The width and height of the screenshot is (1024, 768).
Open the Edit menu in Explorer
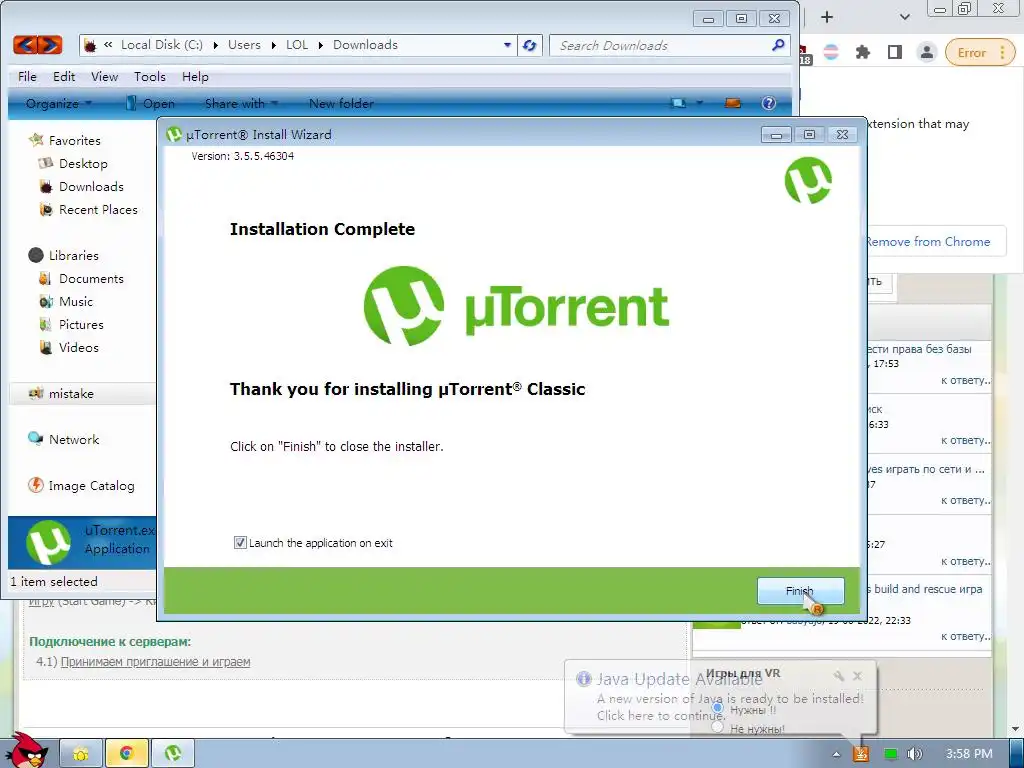click(64, 76)
